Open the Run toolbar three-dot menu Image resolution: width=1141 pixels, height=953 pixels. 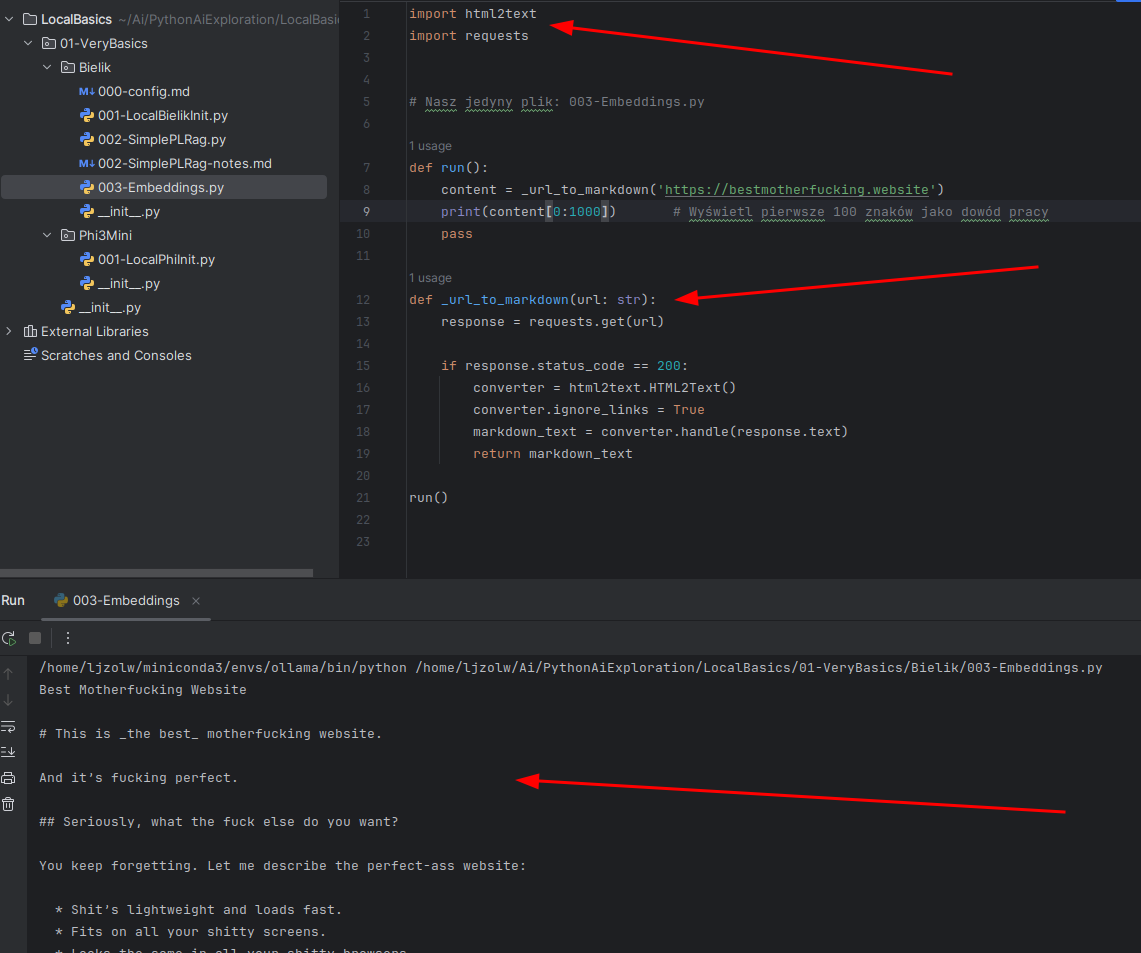click(x=68, y=638)
